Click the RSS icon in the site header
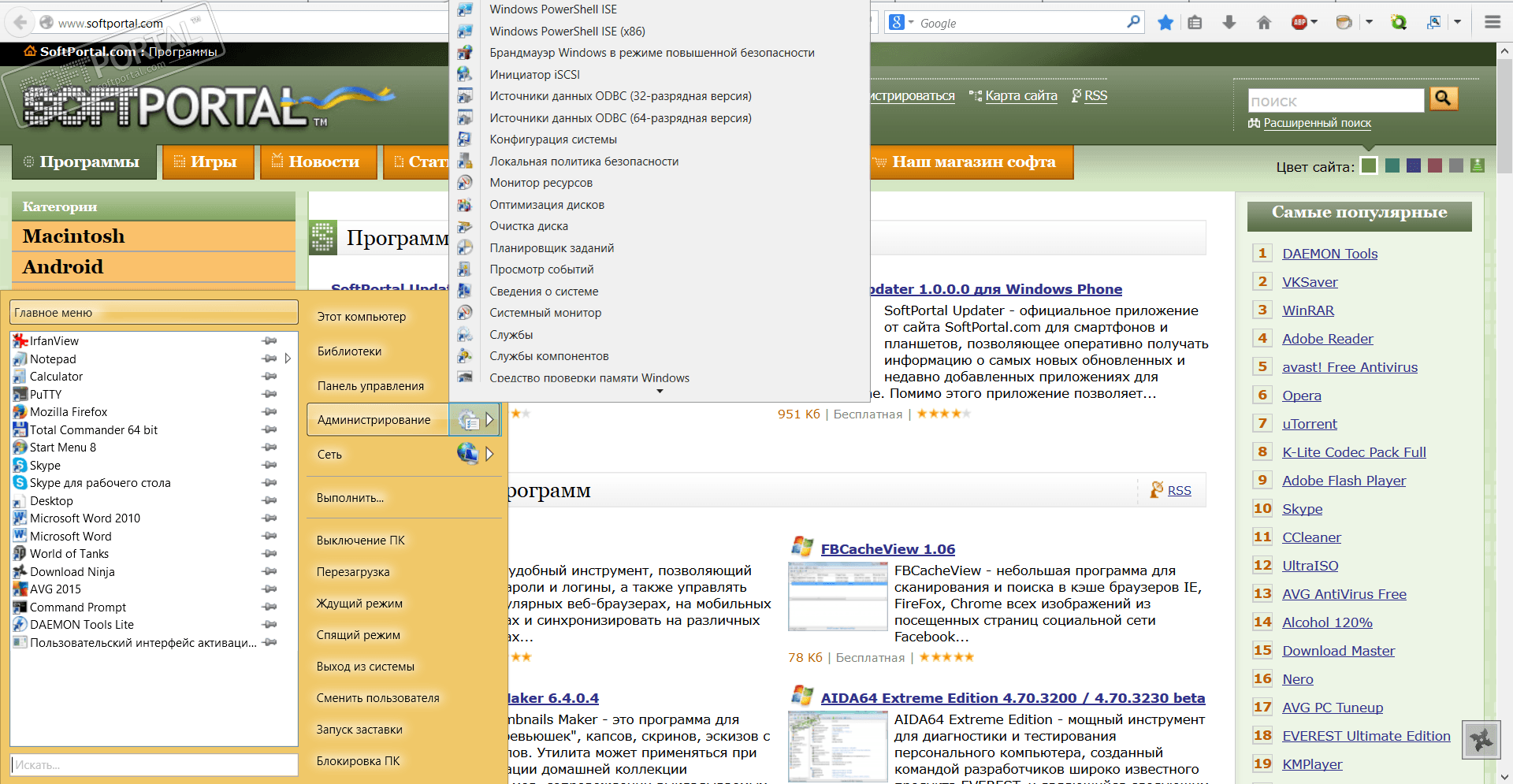 pyautogui.click(x=1076, y=96)
